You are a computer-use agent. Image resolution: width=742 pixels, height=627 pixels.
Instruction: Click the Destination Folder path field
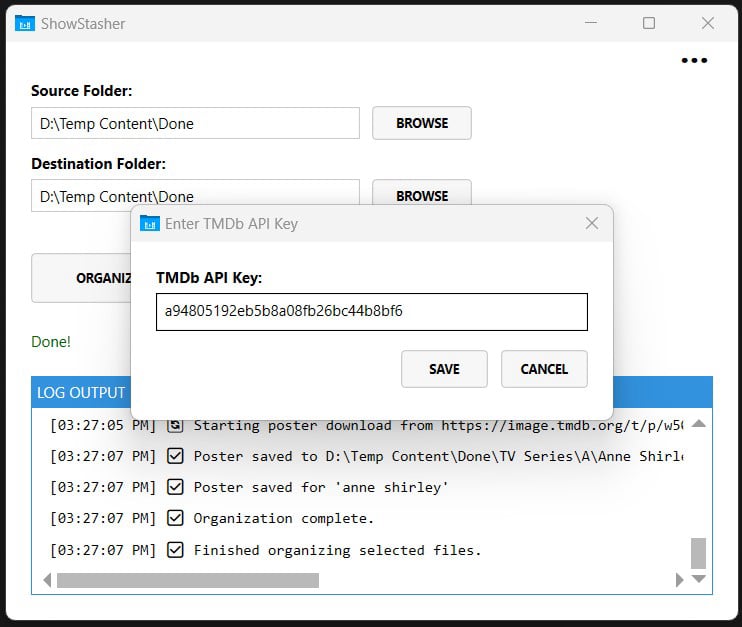point(195,193)
